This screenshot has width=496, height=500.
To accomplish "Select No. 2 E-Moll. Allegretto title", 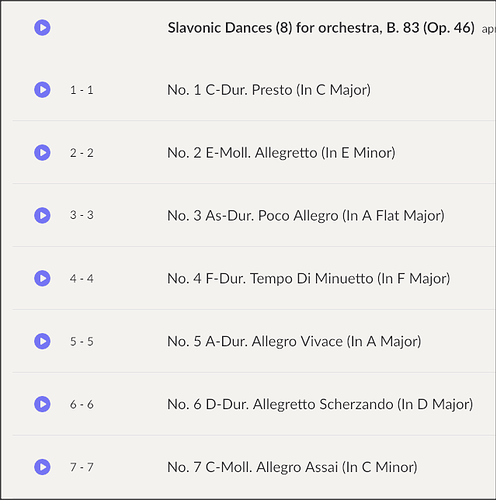I will (281, 153).
